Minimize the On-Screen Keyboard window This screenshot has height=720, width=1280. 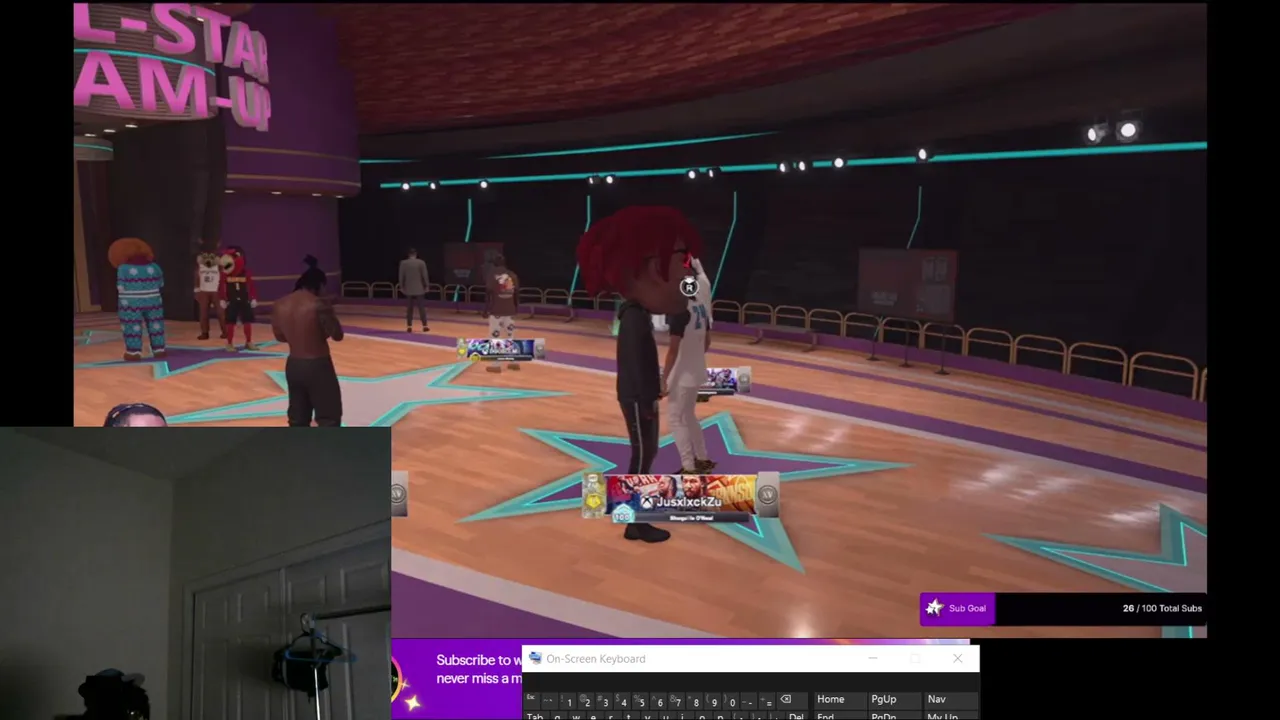[x=873, y=658]
